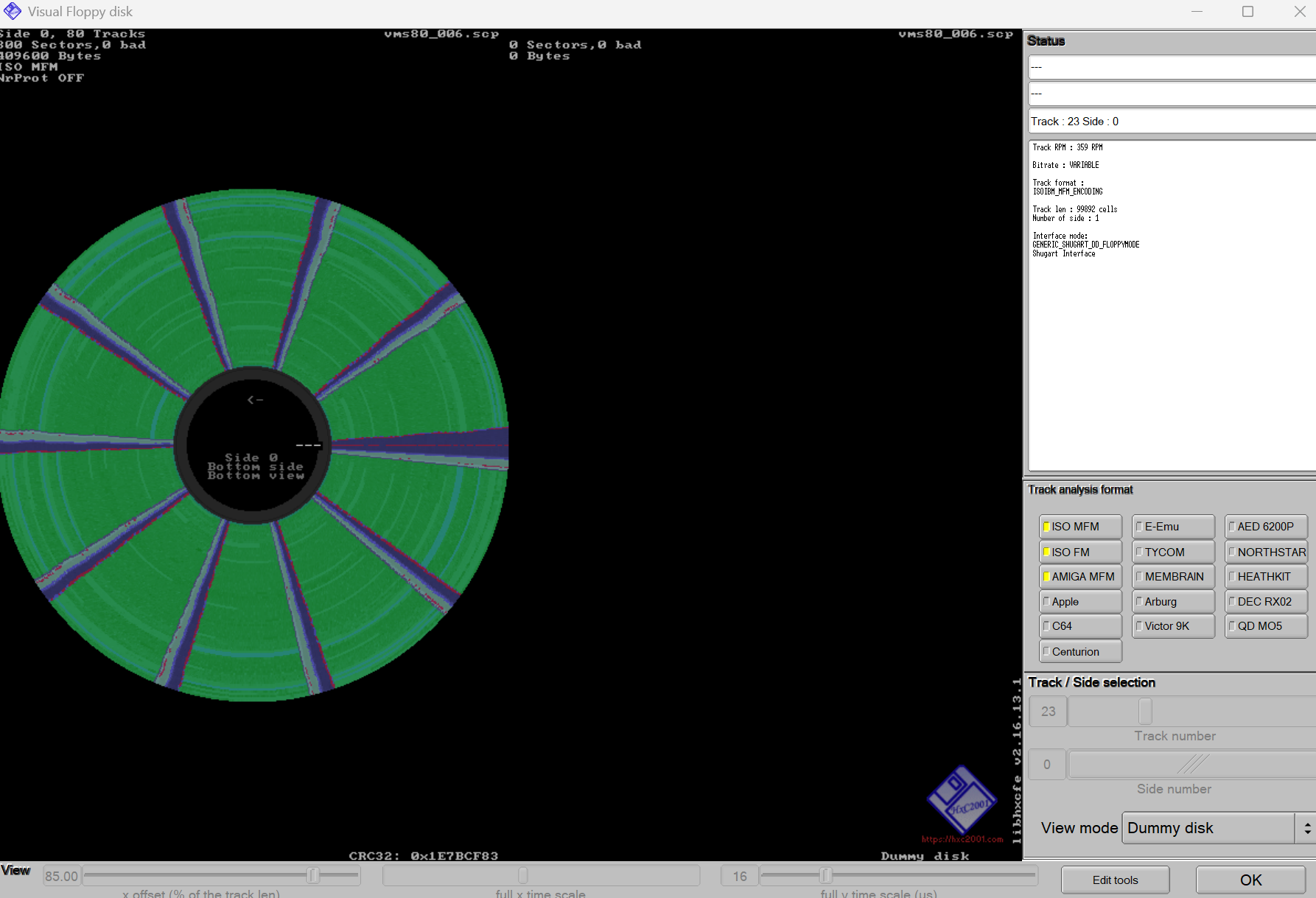Image resolution: width=1316 pixels, height=898 pixels.
Task: Open Edit tools
Action: click(x=1115, y=880)
